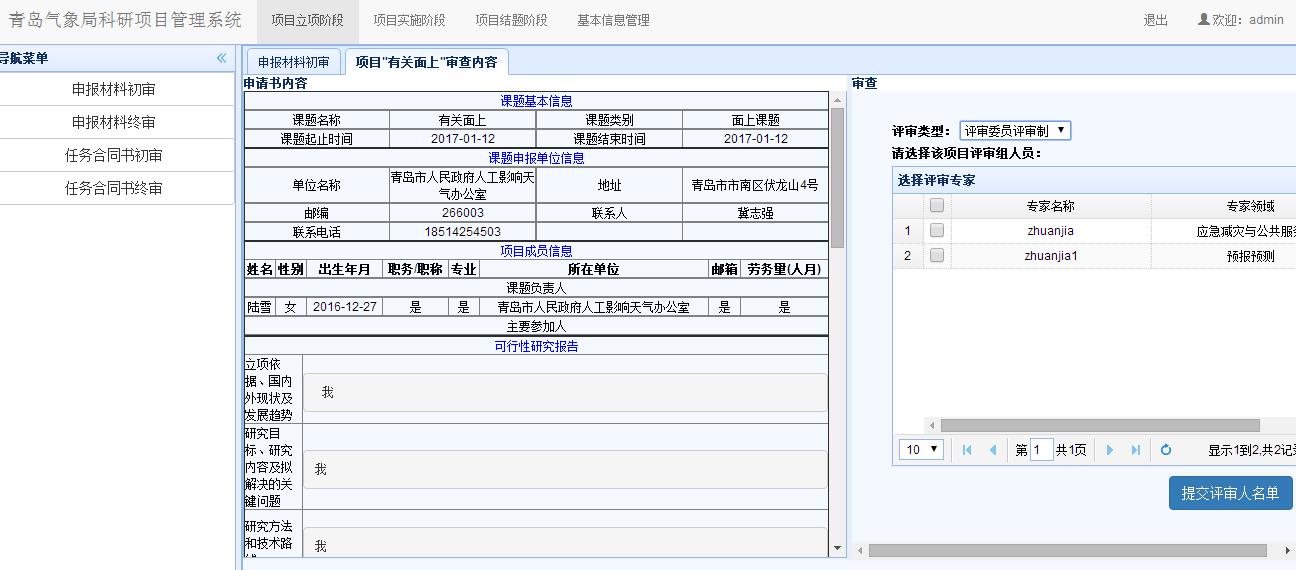Click contact name 冀志强

[755, 213]
